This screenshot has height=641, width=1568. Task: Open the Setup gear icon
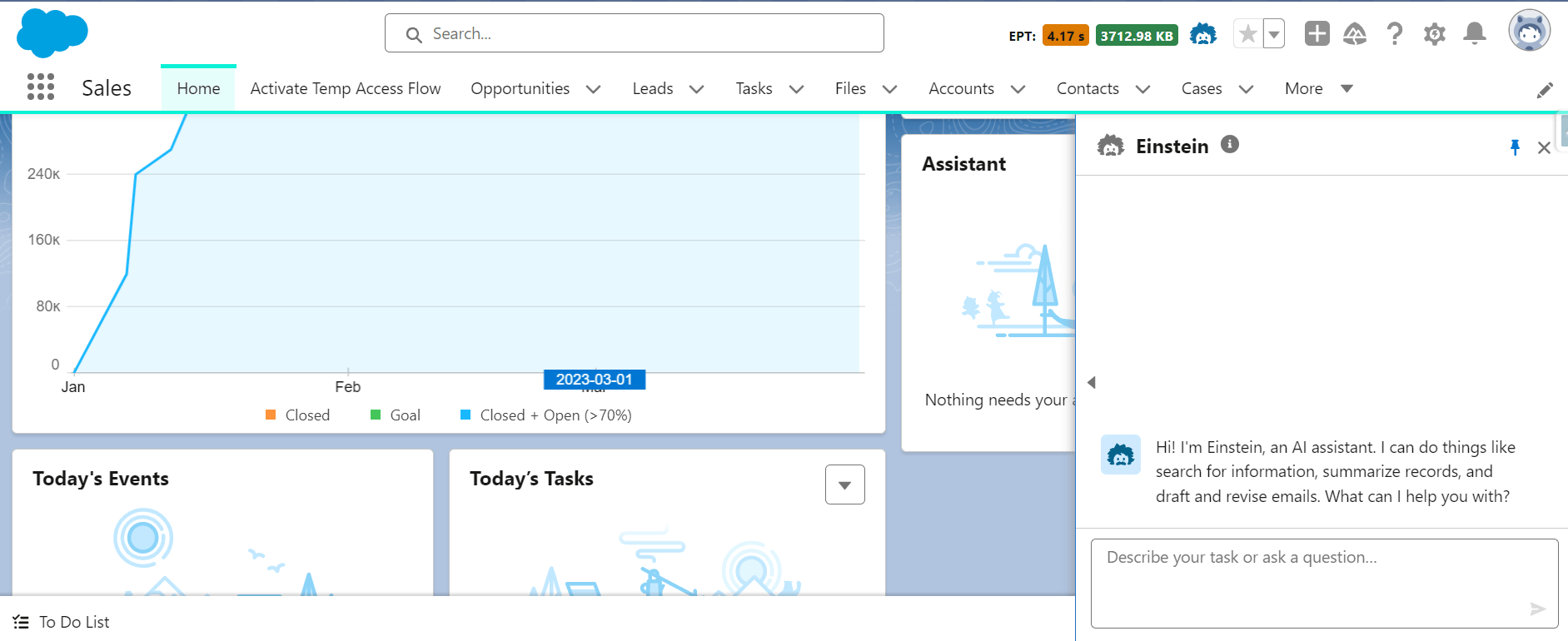(1434, 34)
